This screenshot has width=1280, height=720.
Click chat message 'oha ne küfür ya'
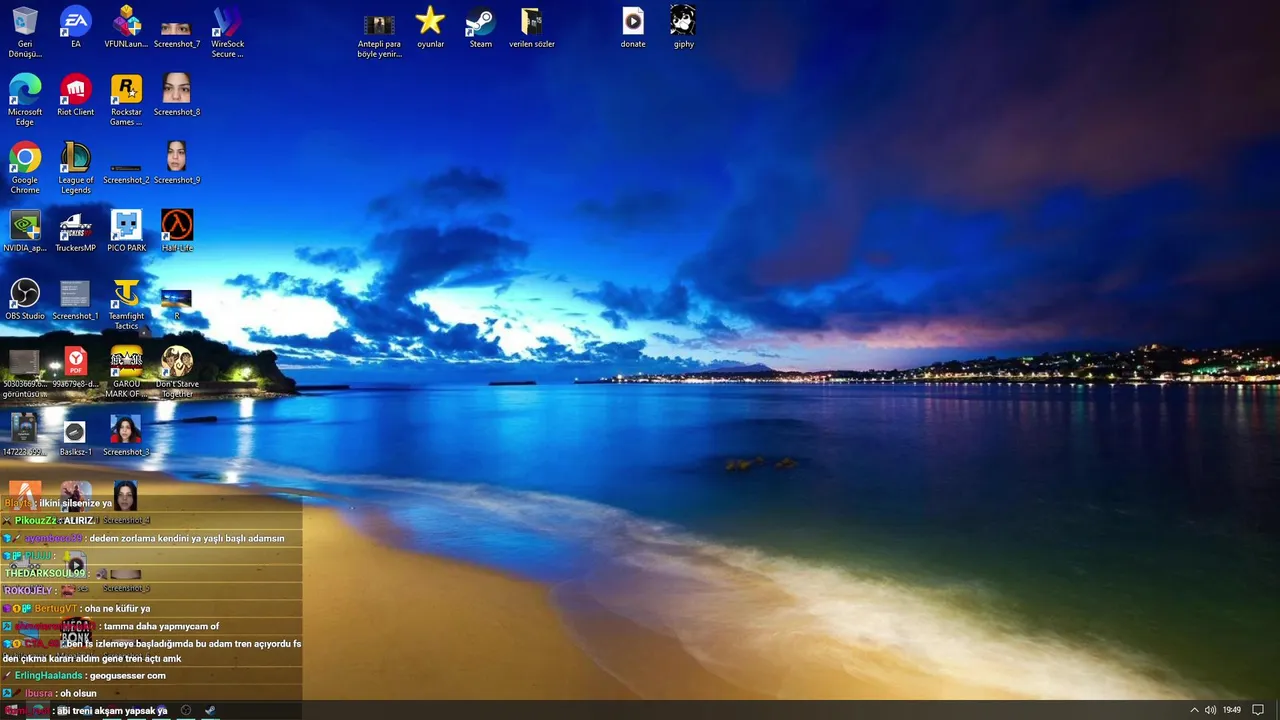click(x=118, y=608)
